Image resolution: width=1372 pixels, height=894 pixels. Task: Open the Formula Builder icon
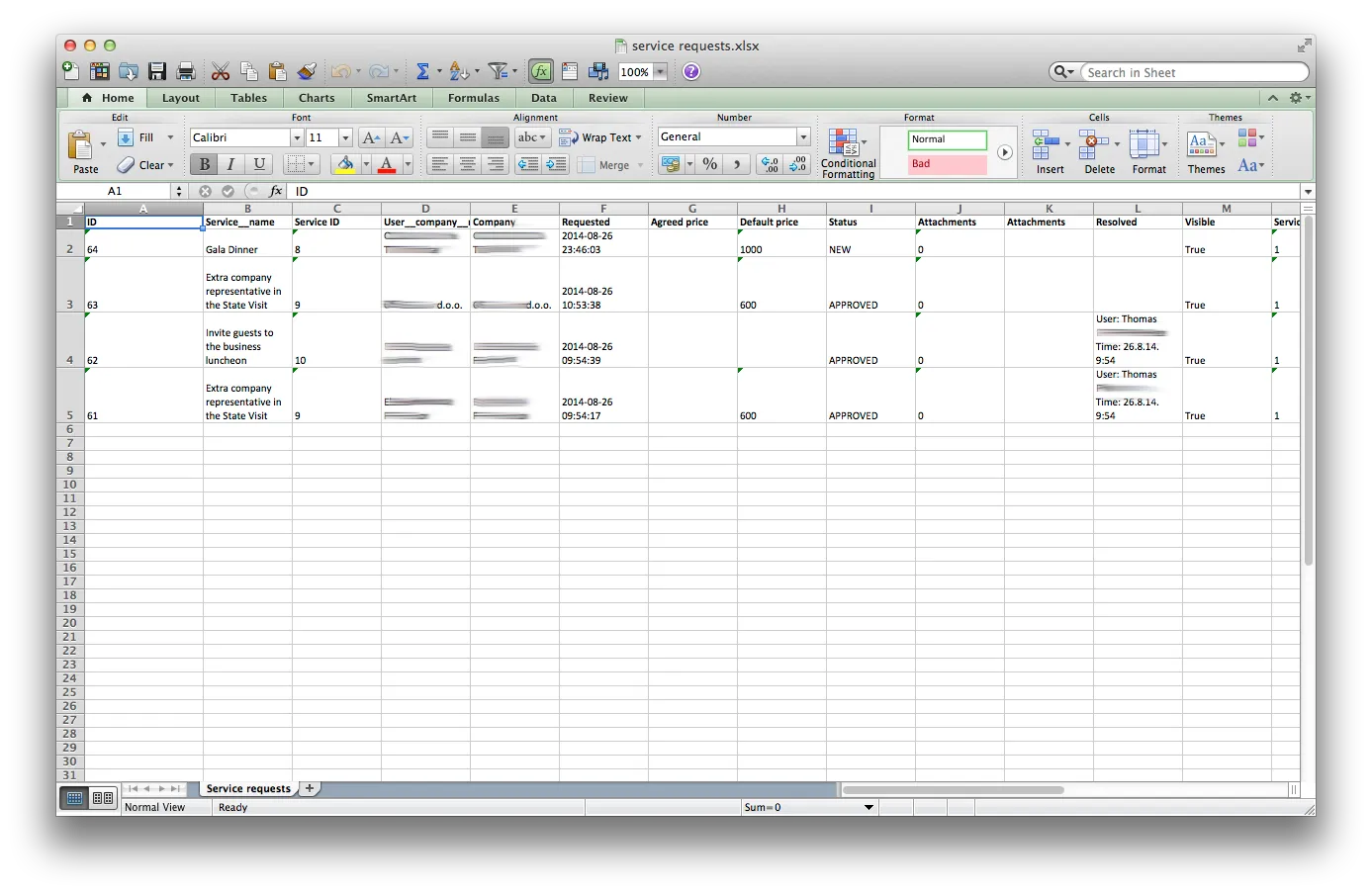539,70
